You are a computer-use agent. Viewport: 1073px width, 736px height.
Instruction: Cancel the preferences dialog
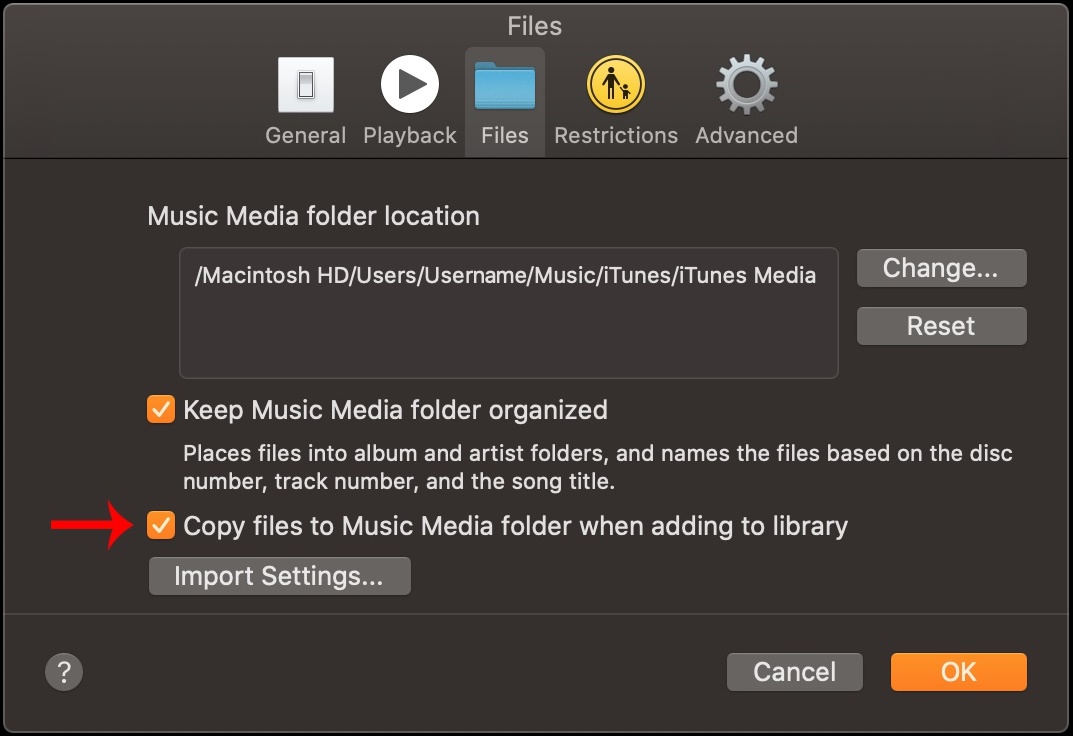click(x=794, y=672)
